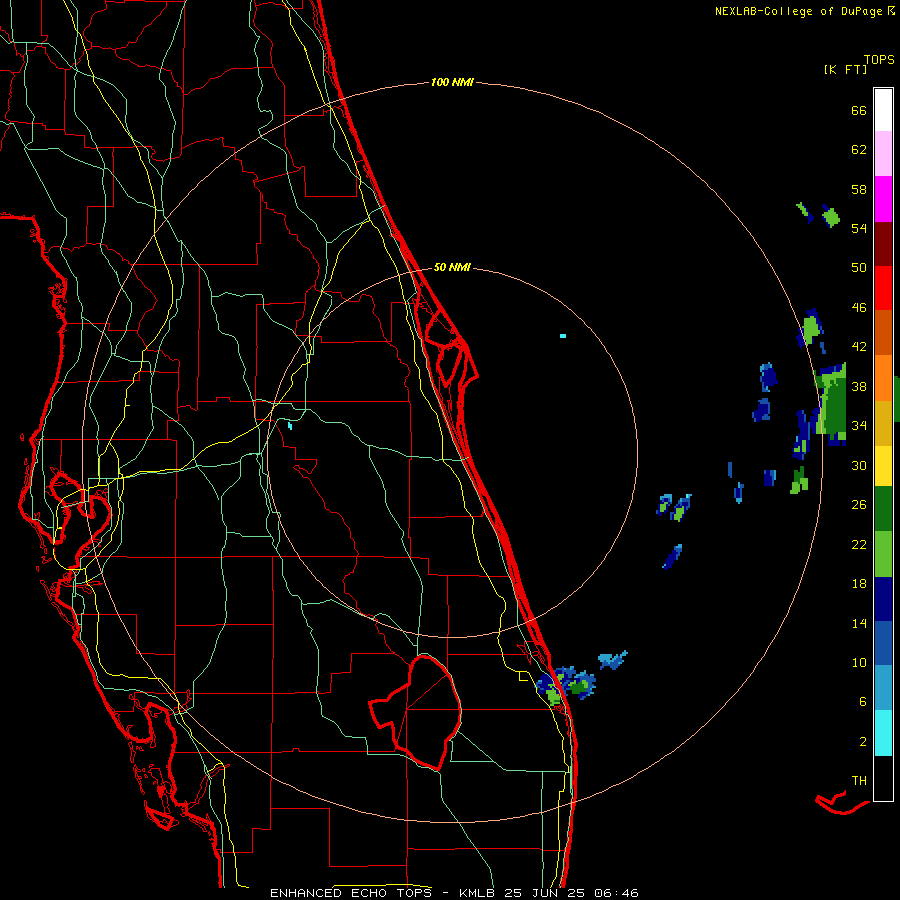Viewport: 900px width, 900px height.
Task: Pick the medium blue legend swatch
Action: click(x=883, y=643)
